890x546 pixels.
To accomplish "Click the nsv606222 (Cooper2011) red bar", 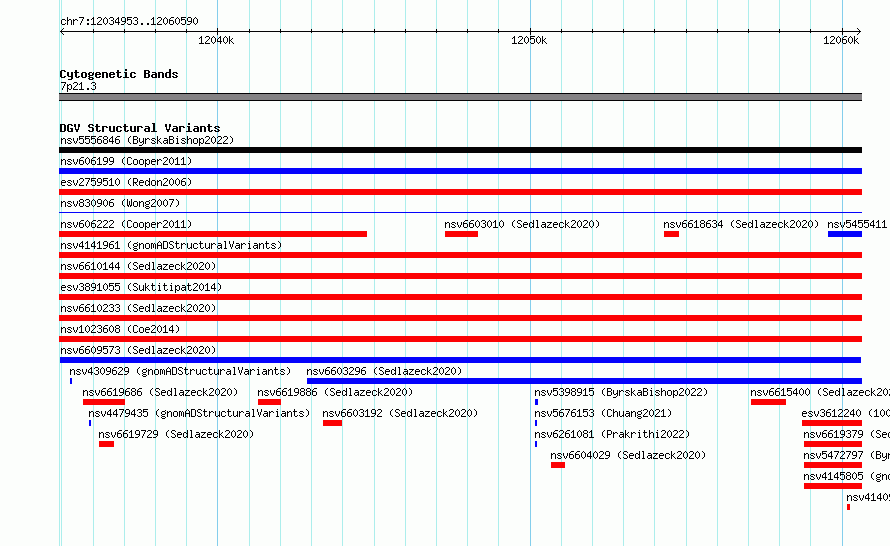I will pos(213,234).
